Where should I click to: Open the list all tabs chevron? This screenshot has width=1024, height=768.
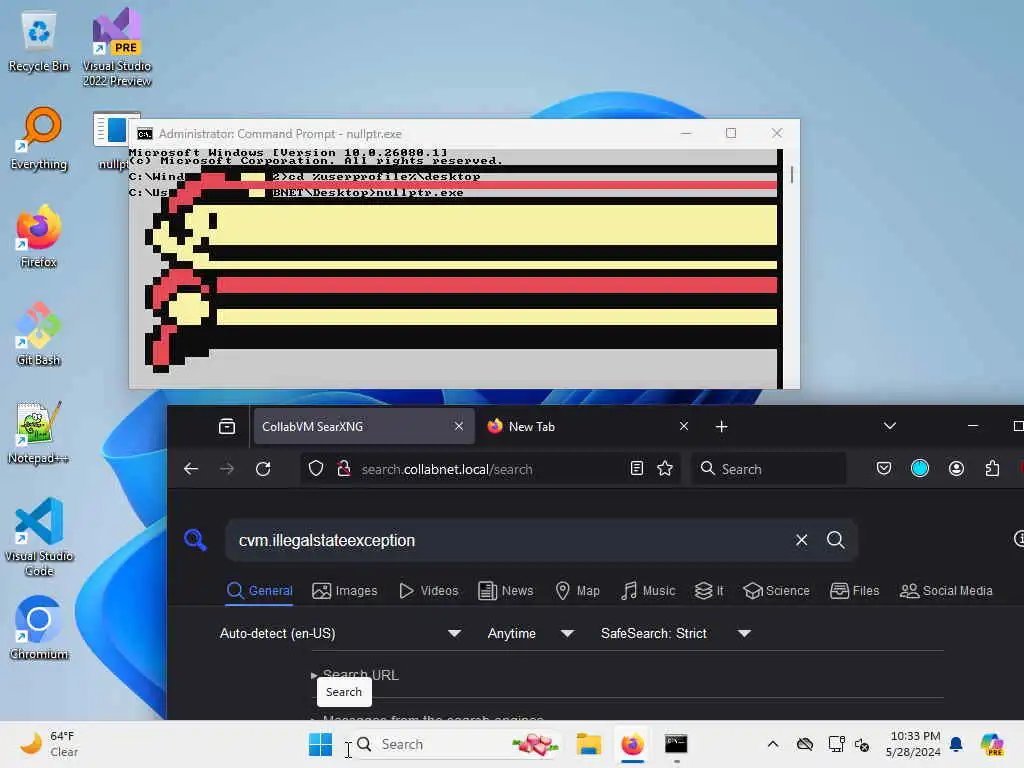click(889, 426)
